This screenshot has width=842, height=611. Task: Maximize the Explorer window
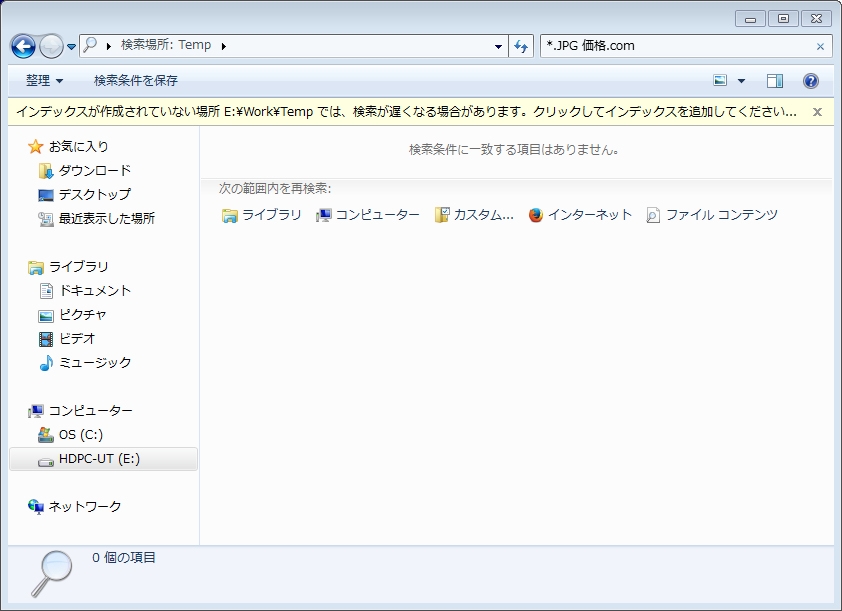point(783,19)
